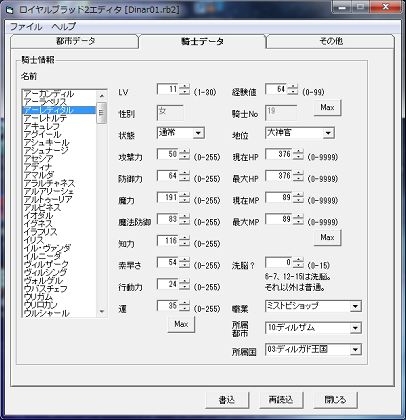Image resolution: width=406 pixels, height=420 pixels.
Task: Click the 知力 value field showing 116
Action: click(x=168, y=241)
